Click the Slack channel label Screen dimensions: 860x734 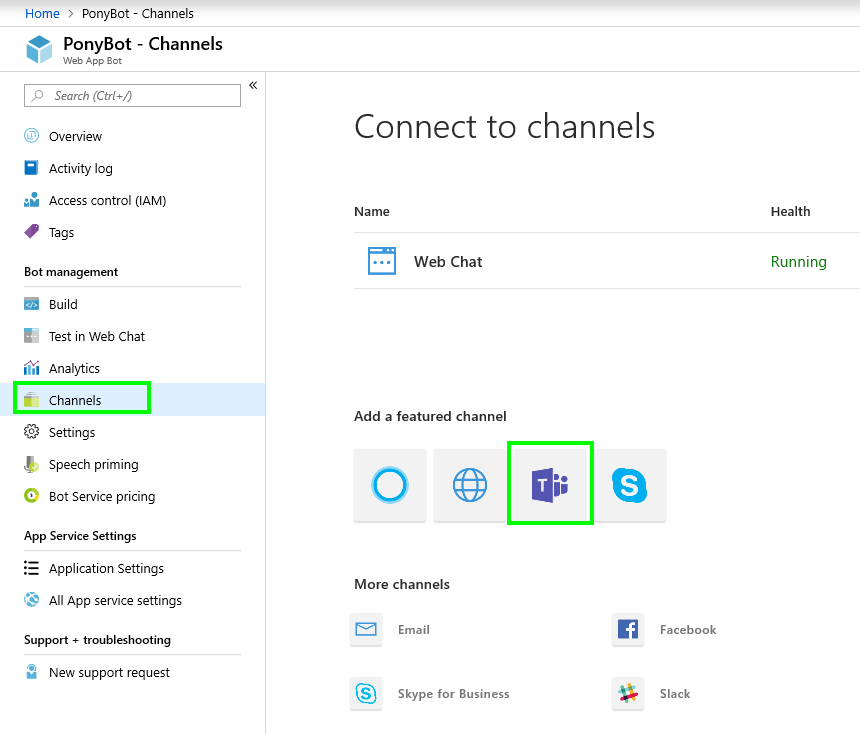pyautogui.click(x=675, y=694)
